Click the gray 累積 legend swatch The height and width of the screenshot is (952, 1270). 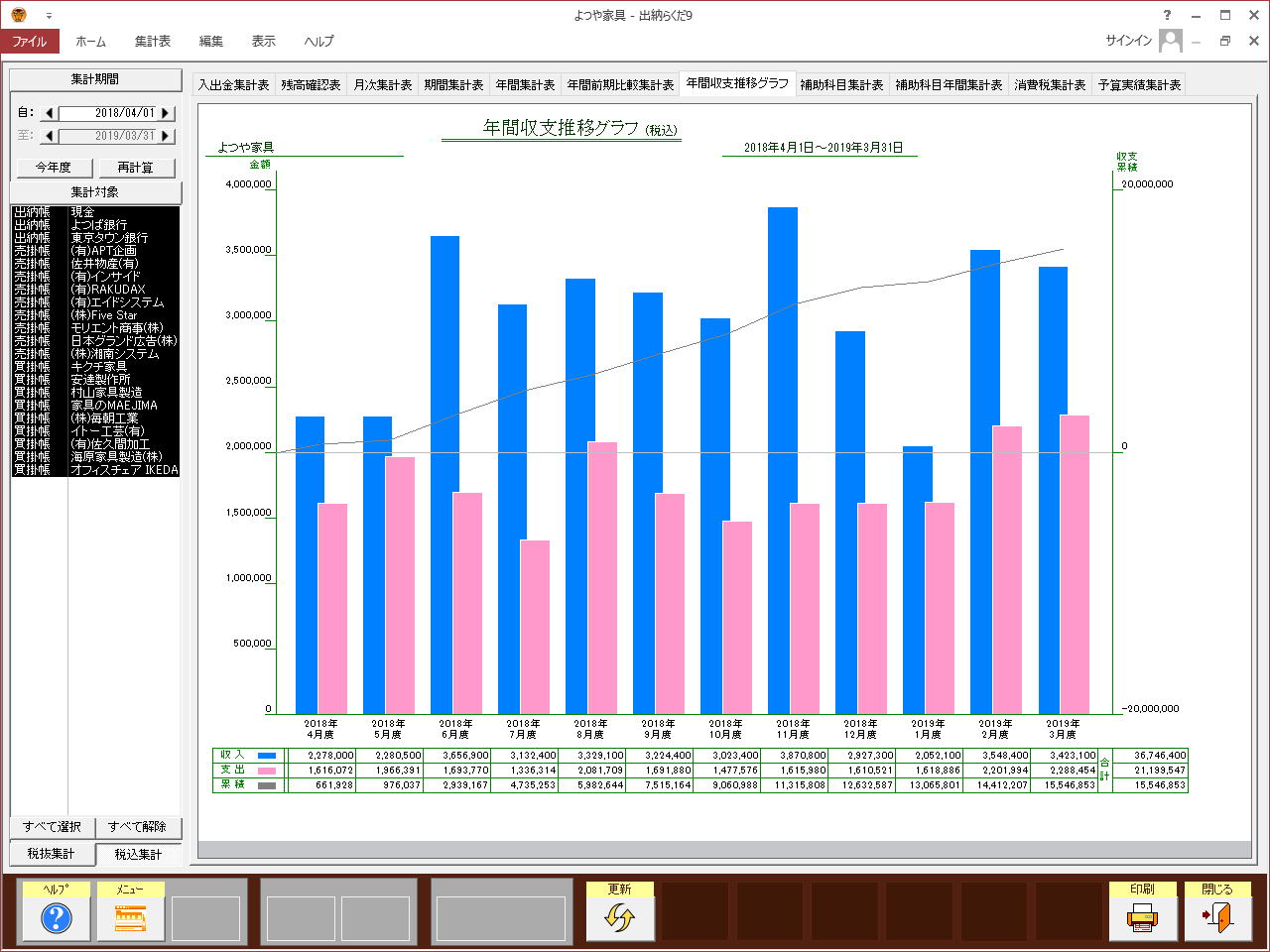tap(267, 785)
